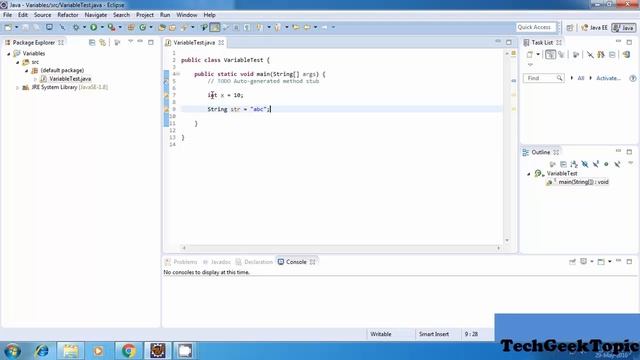
Task: Click the All link in Task List
Action: (580, 78)
